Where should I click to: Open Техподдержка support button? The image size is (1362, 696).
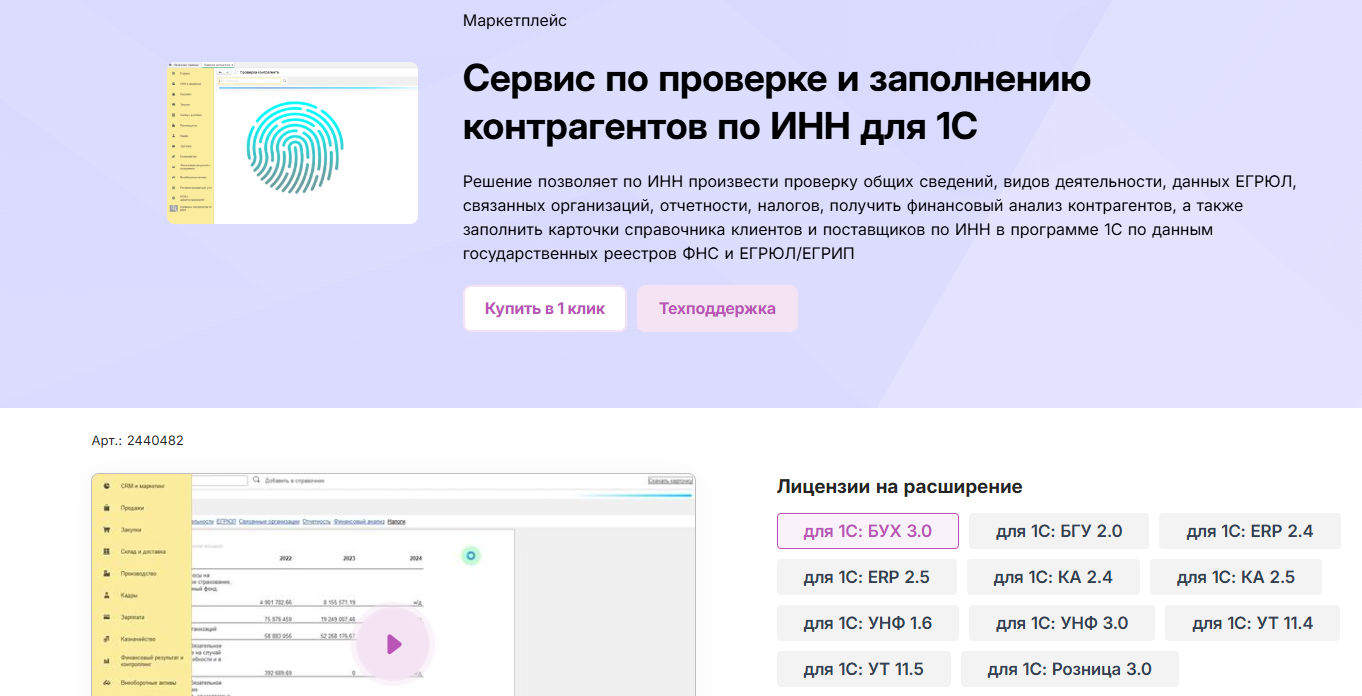tap(717, 308)
